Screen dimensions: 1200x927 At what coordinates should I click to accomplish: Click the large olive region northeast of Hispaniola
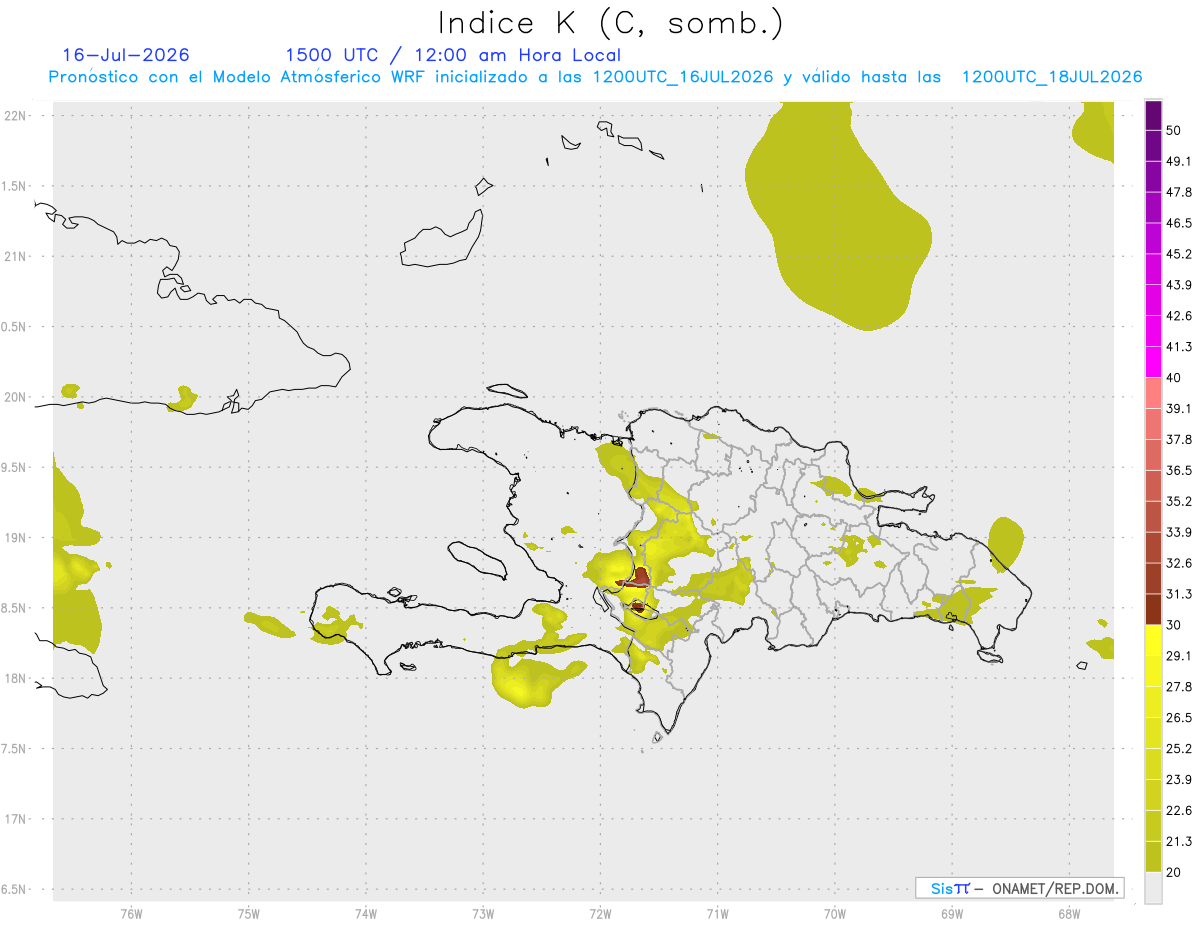click(x=838, y=215)
